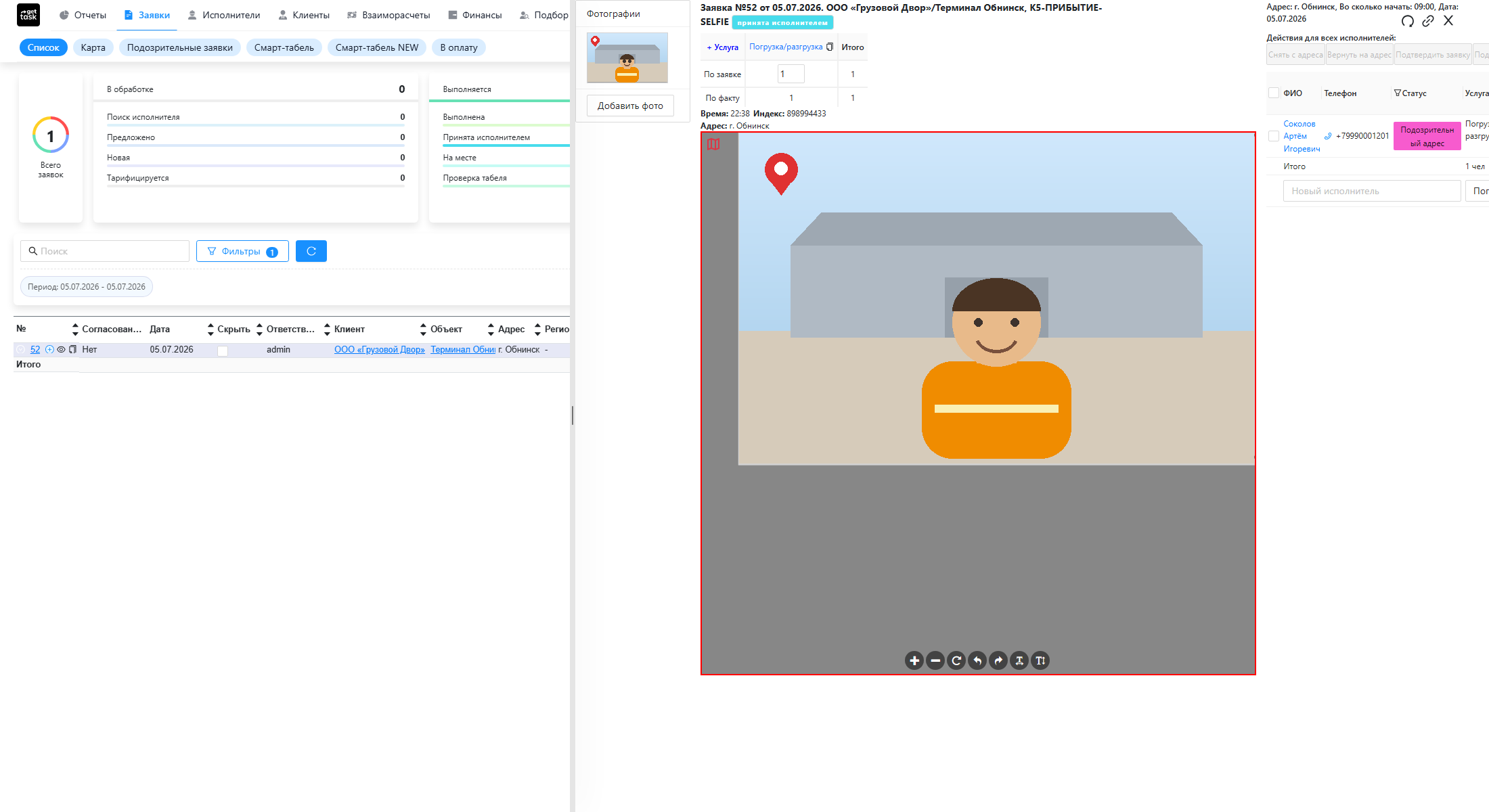Switch to Смарт-табель tab

[x=284, y=47]
